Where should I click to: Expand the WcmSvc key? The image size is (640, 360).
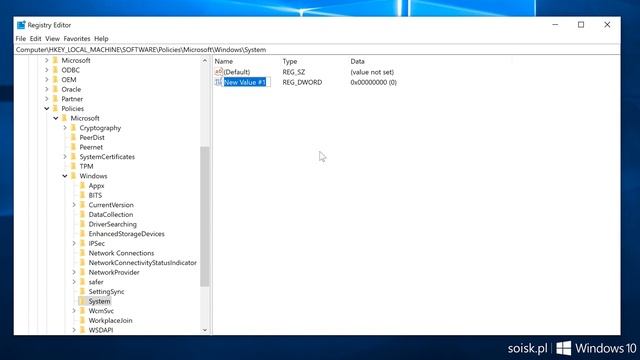[x=74, y=311]
